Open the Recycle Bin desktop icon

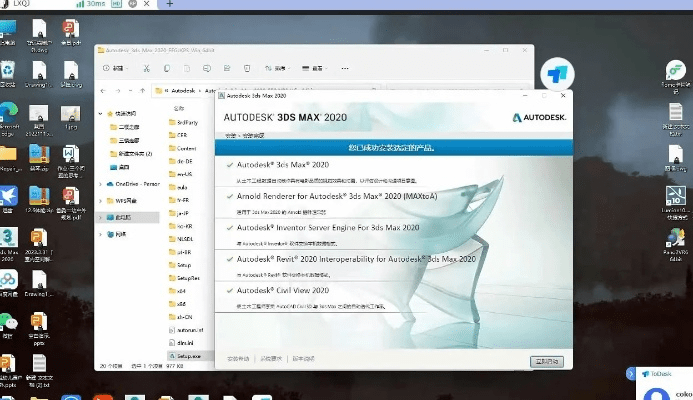(8, 70)
